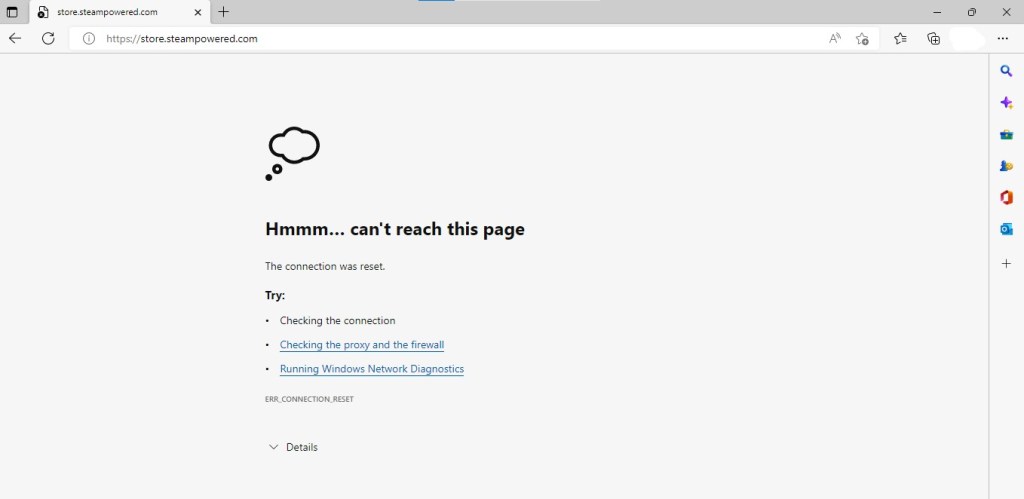Go back using the browser back arrow
The height and width of the screenshot is (499, 1024).
(x=15, y=38)
